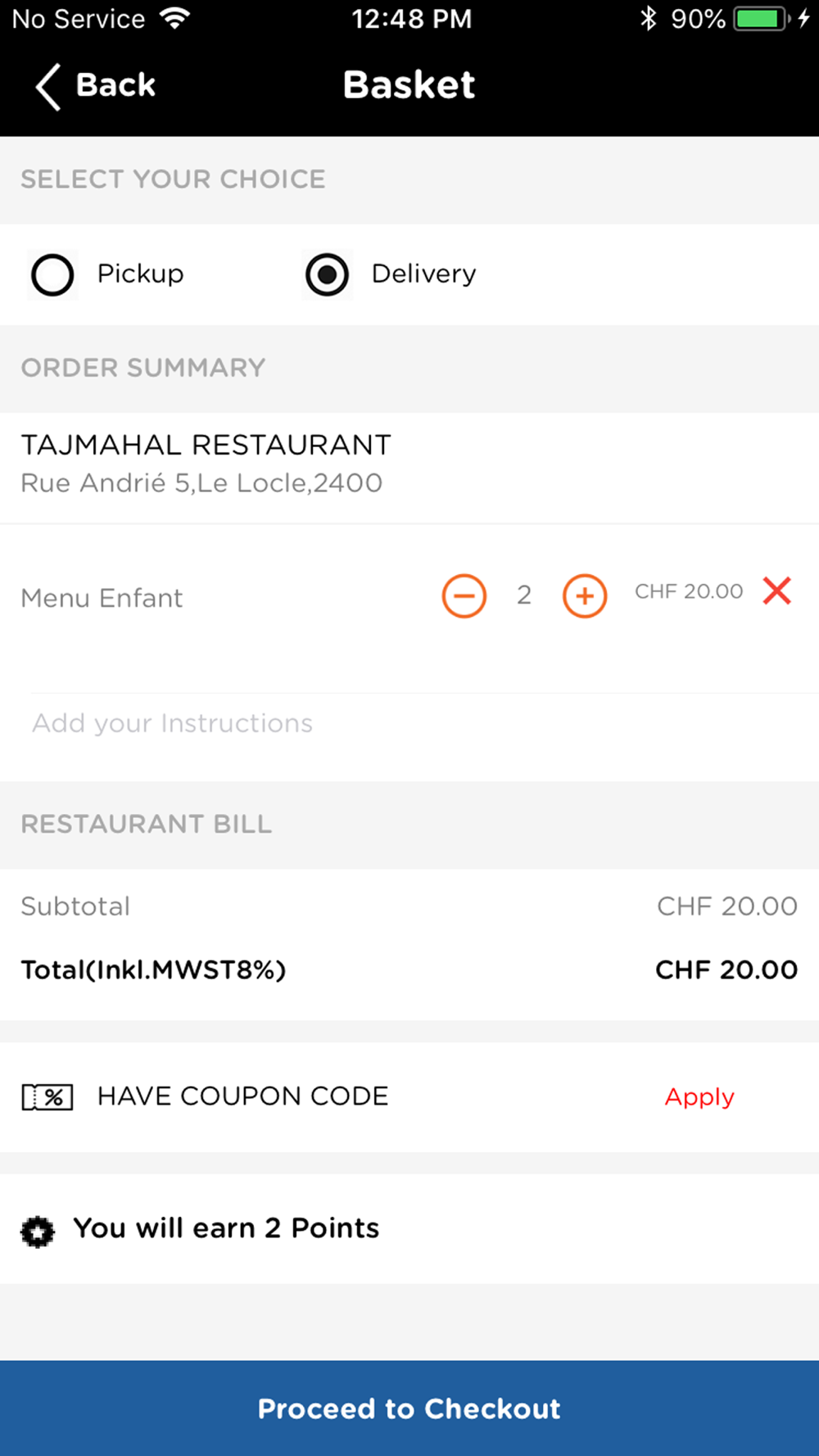This screenshot has width=819, height=1456.
Task: Tap the Tajmahal Restaurant name entry
Action: pyautogui.click(x=206, y=445)
